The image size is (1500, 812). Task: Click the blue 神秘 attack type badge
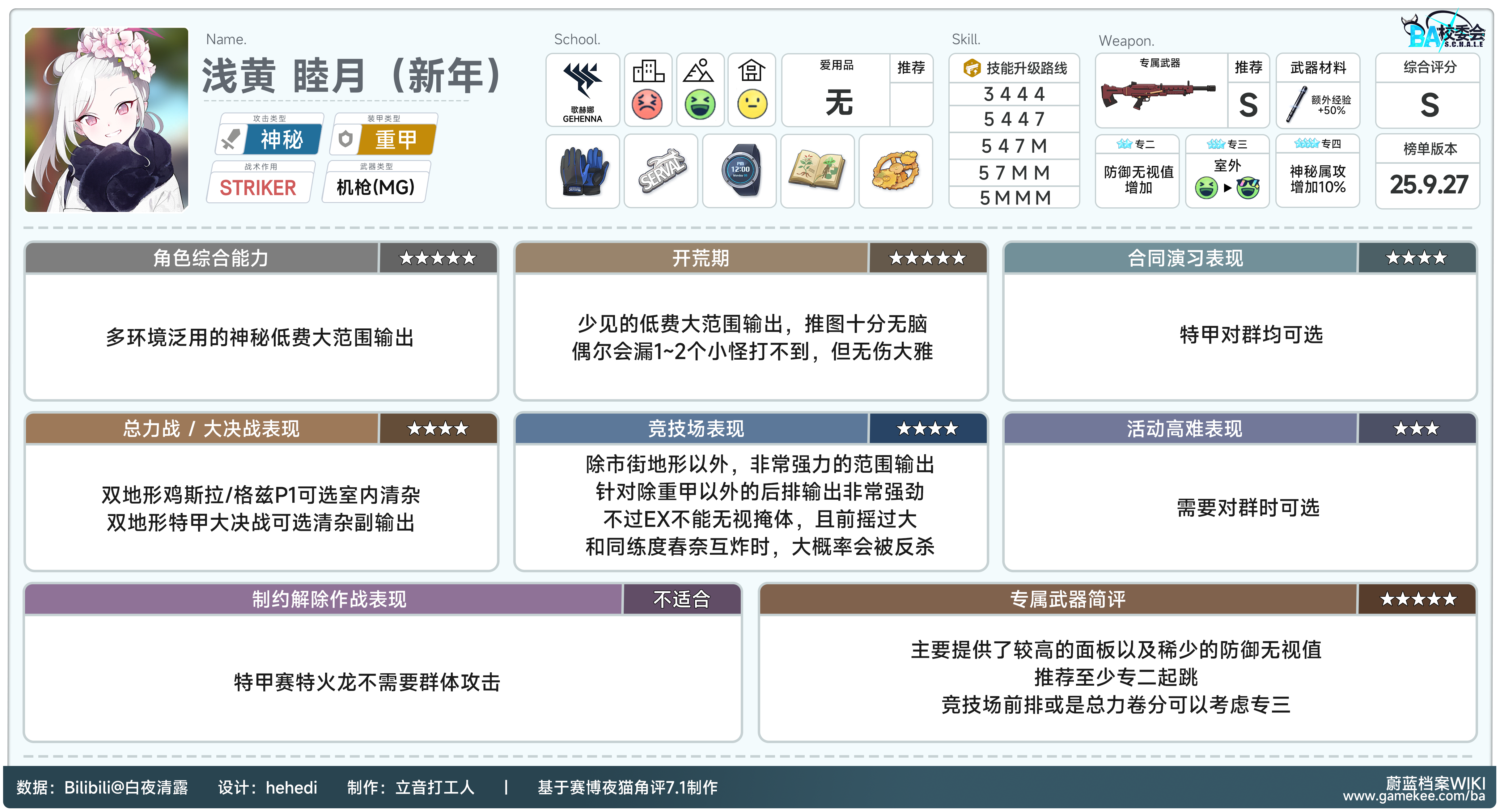tap(282, 140)
